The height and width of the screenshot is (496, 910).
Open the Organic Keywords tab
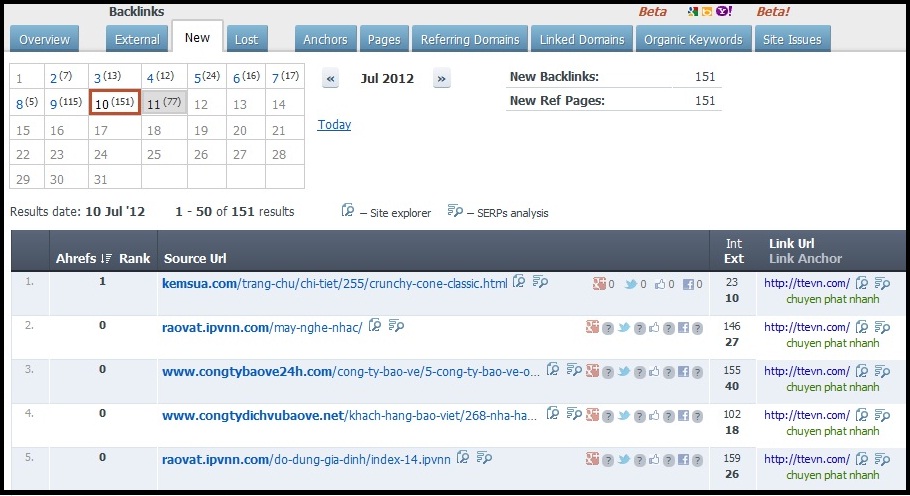694,39
